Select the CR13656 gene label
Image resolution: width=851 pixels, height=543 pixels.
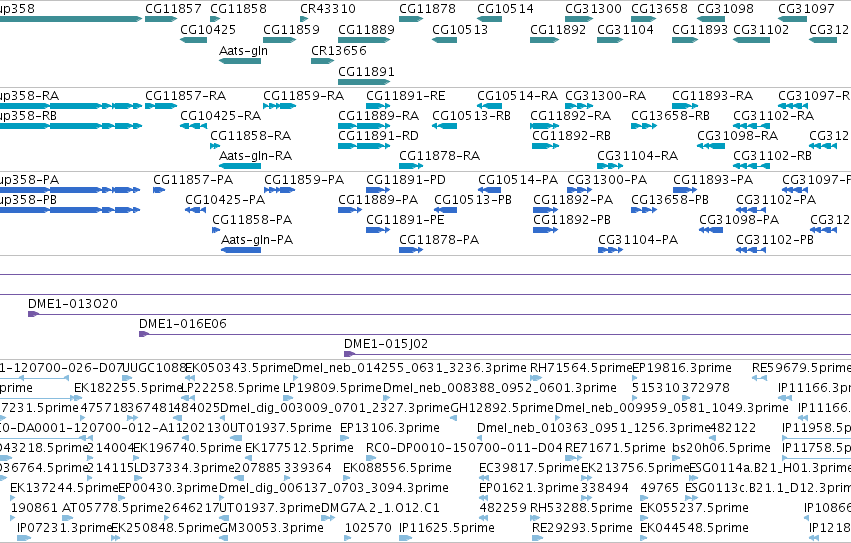[x=339, y=50]
